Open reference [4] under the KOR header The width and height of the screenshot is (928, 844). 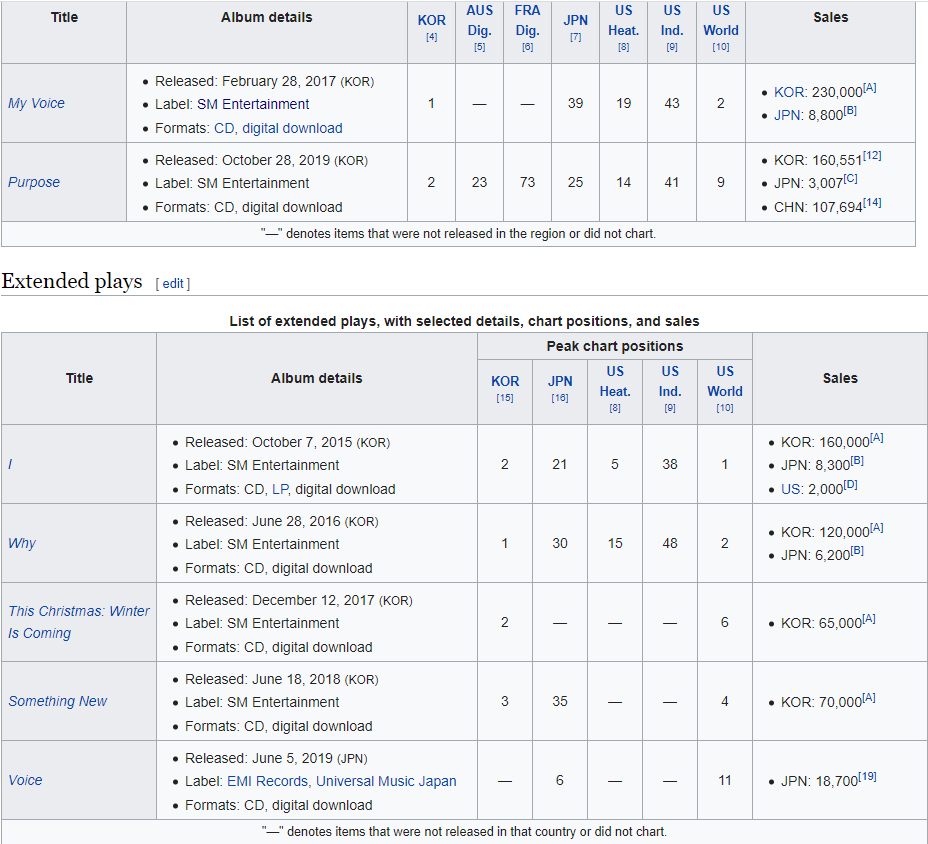pos(431,37)
